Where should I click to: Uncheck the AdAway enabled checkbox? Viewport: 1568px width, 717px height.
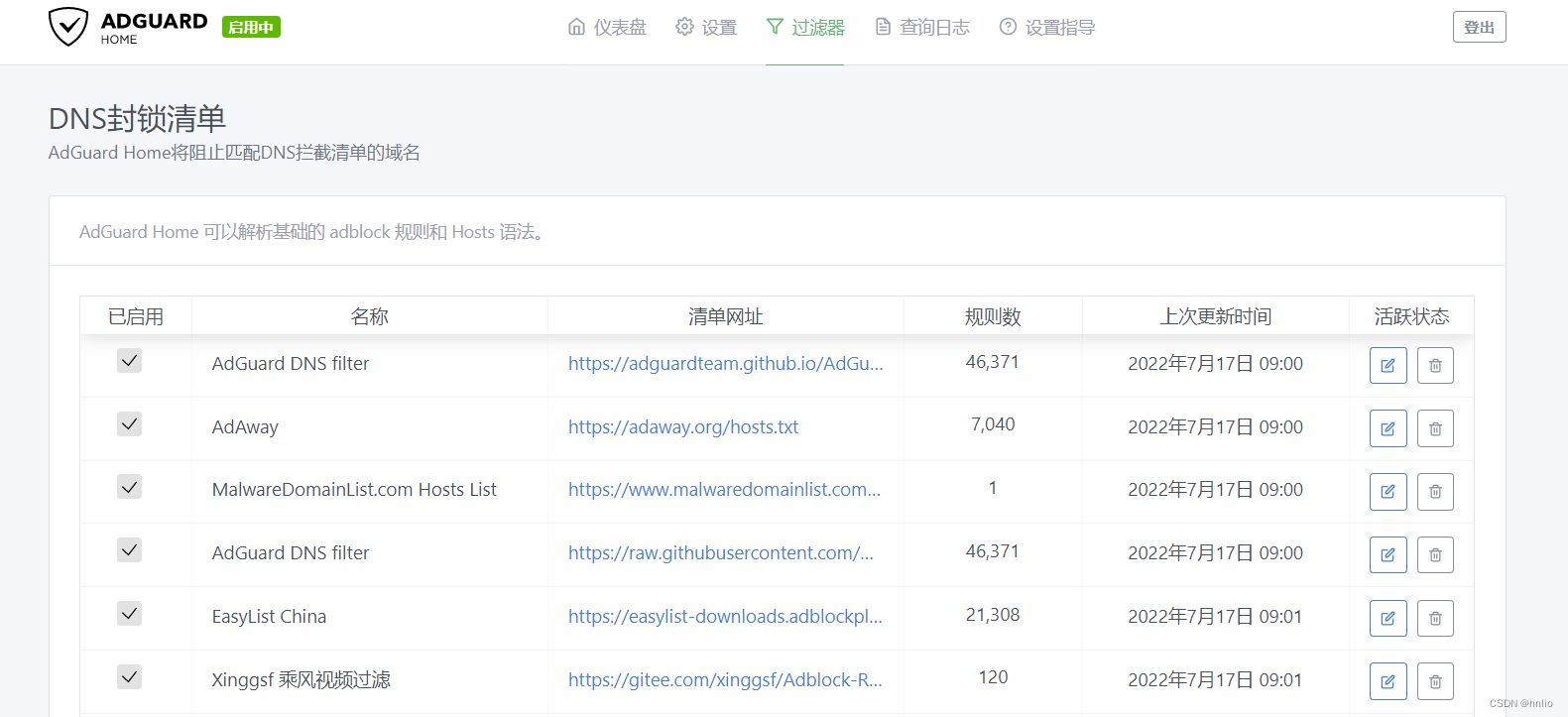129,424
